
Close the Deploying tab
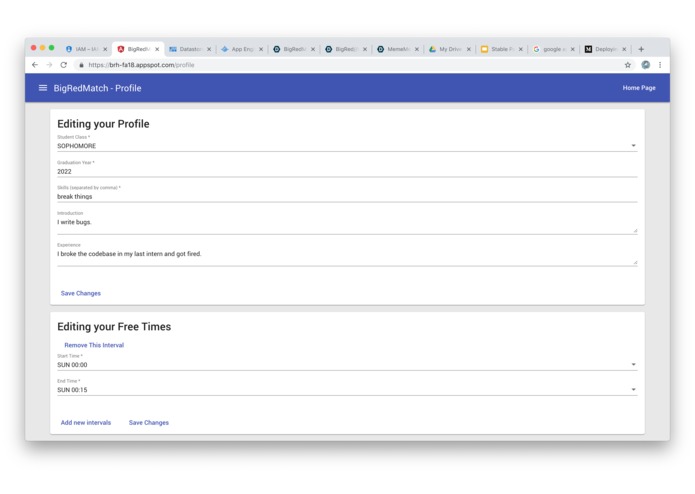[624, 49]
